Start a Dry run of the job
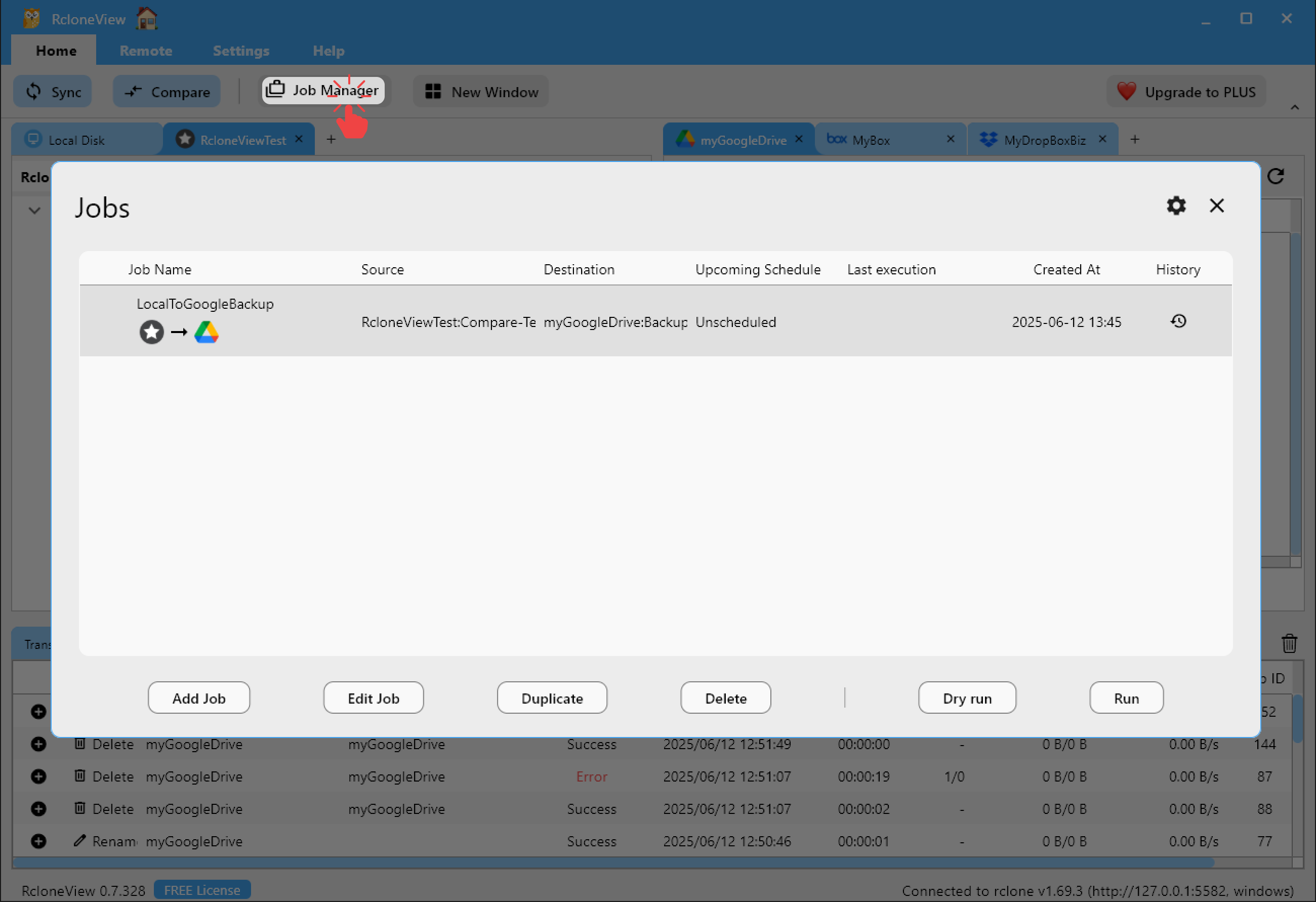The width and height of the screenshot is (1316, 902). tap(967, 698)
